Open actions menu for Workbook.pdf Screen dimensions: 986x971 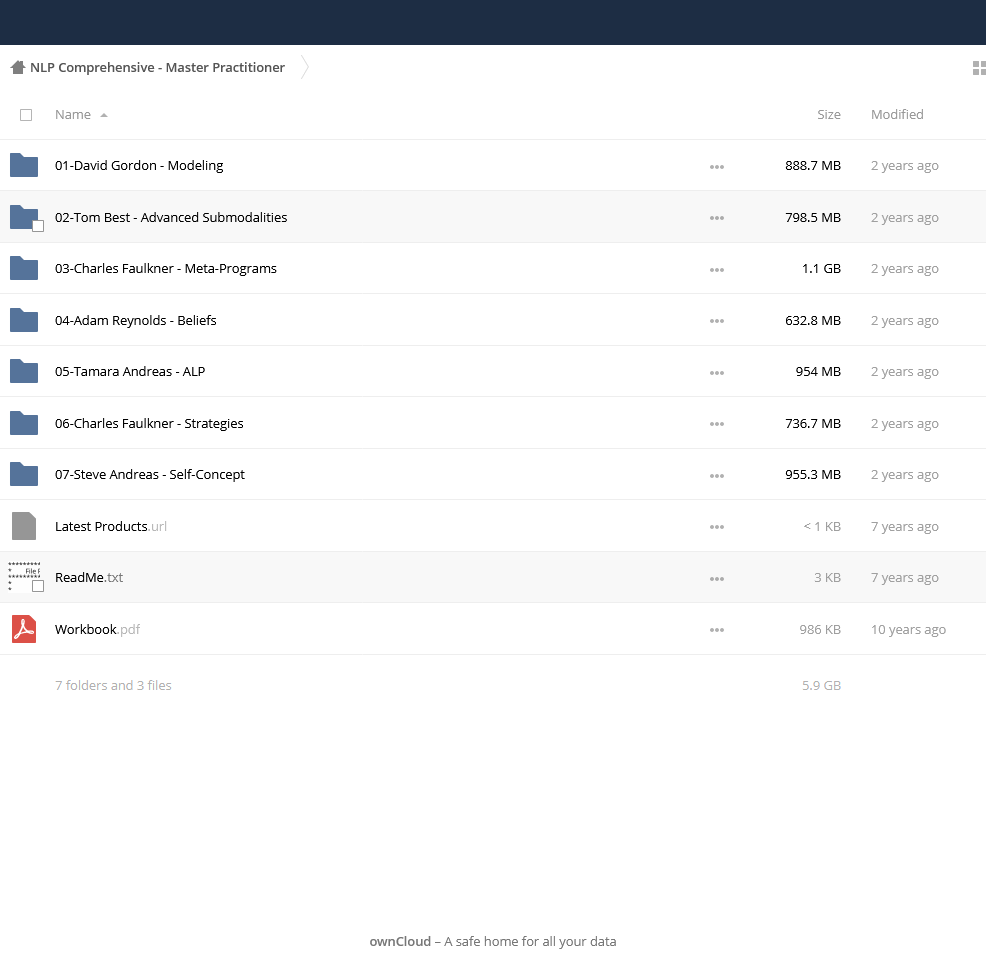(717, 630)
